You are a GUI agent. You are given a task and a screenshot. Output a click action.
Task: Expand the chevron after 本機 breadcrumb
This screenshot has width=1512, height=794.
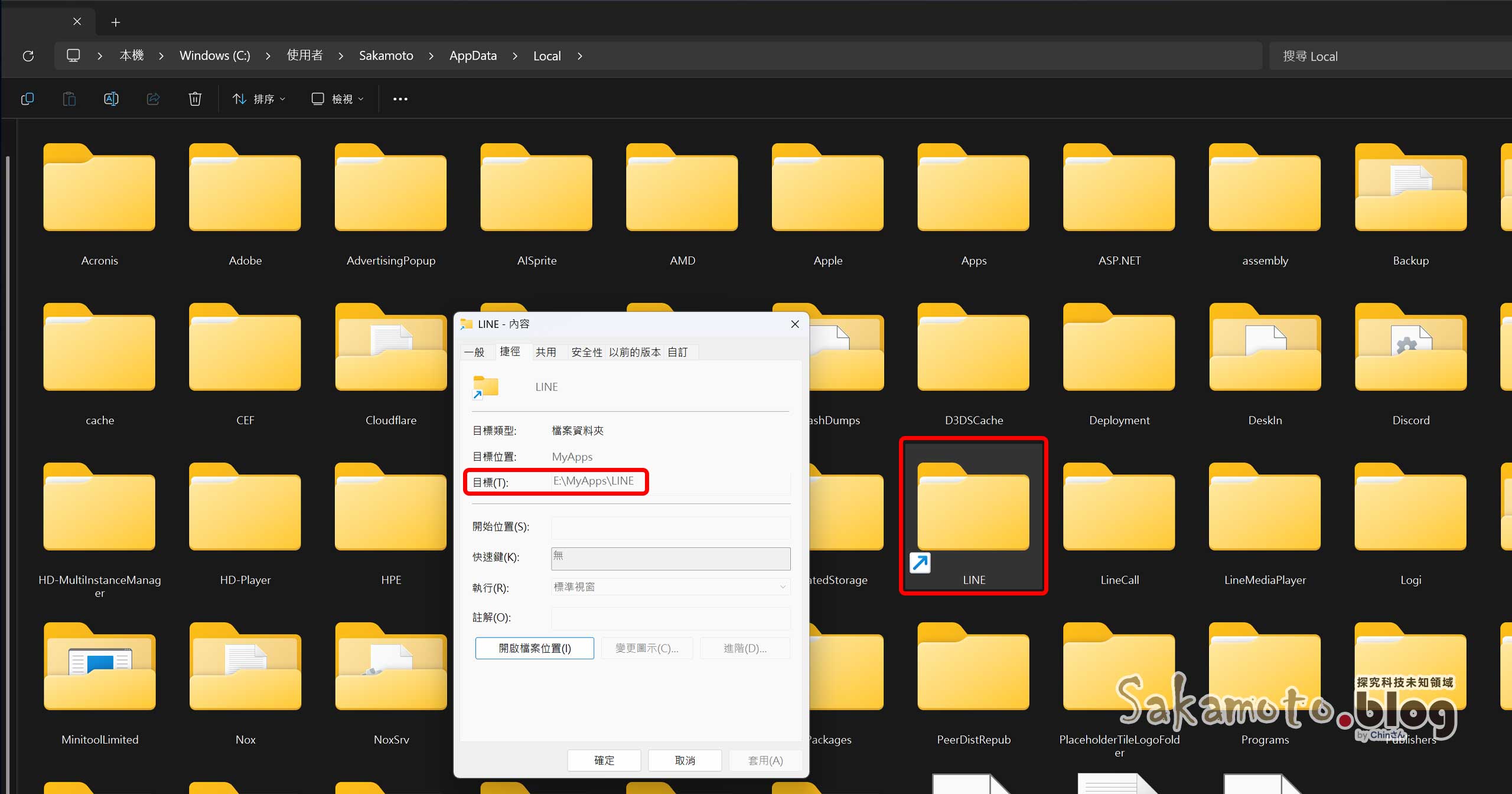click(x=161, y=56)
